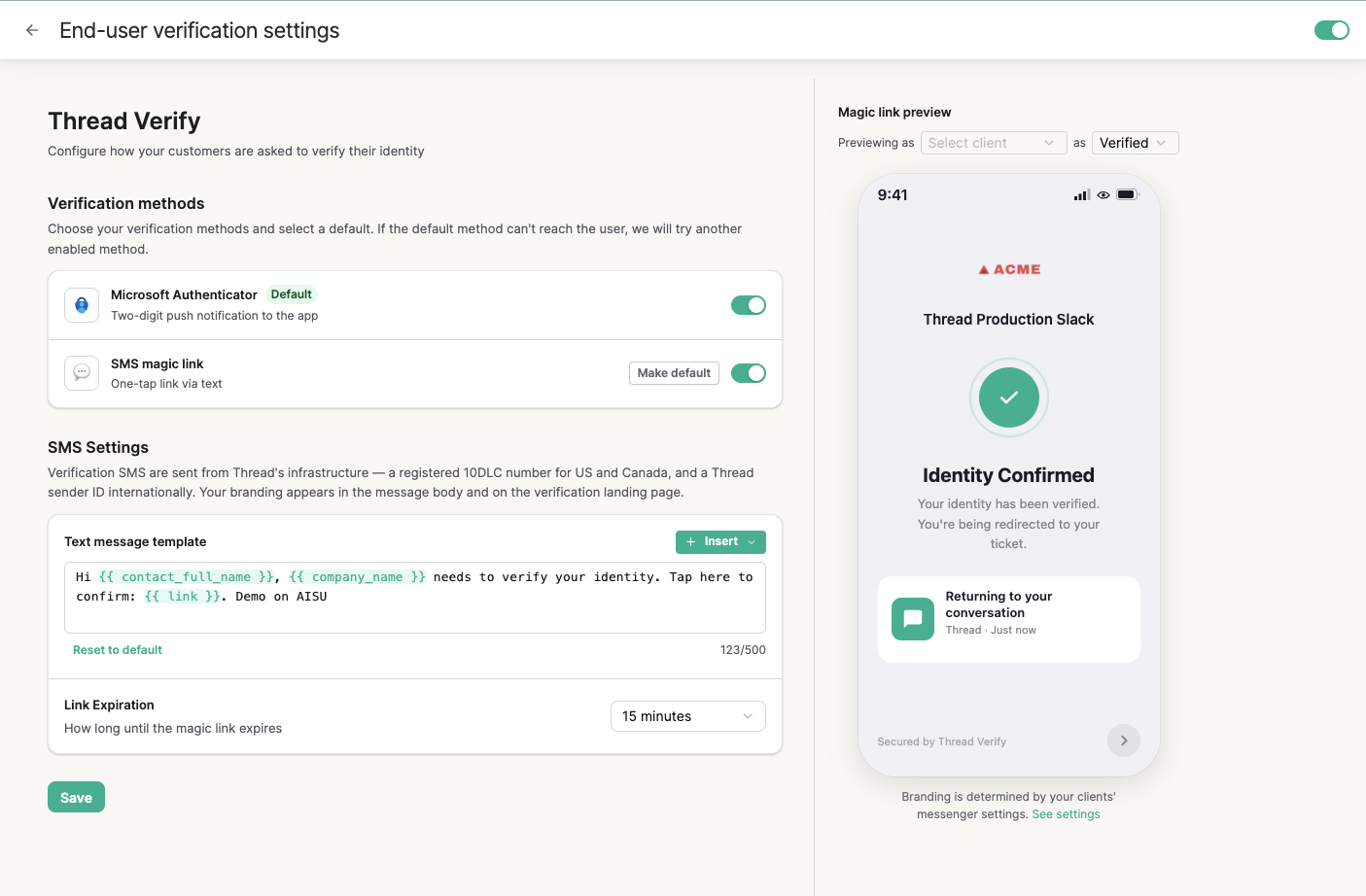
Task: Click the {{ link }} variable in template
Action: tap(183, 597)
